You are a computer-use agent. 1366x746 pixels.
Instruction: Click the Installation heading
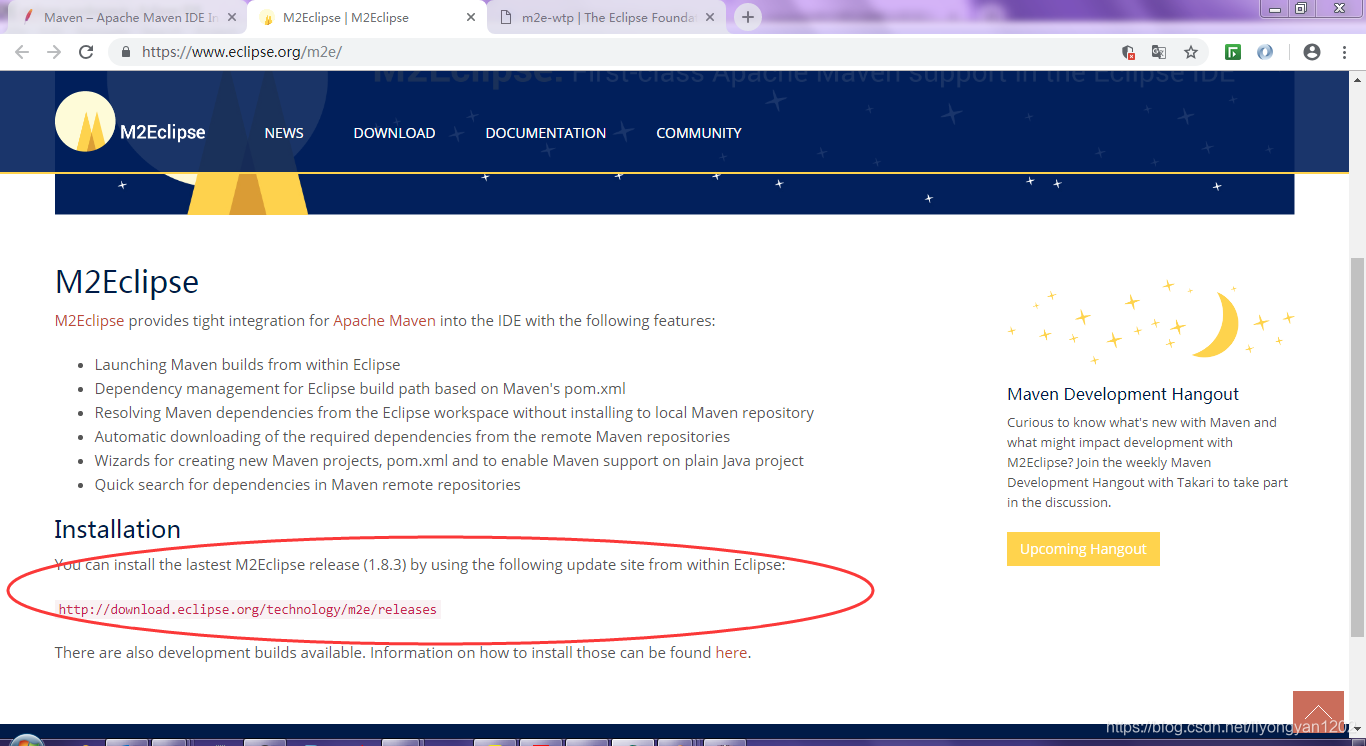click(x=117, y=529)
